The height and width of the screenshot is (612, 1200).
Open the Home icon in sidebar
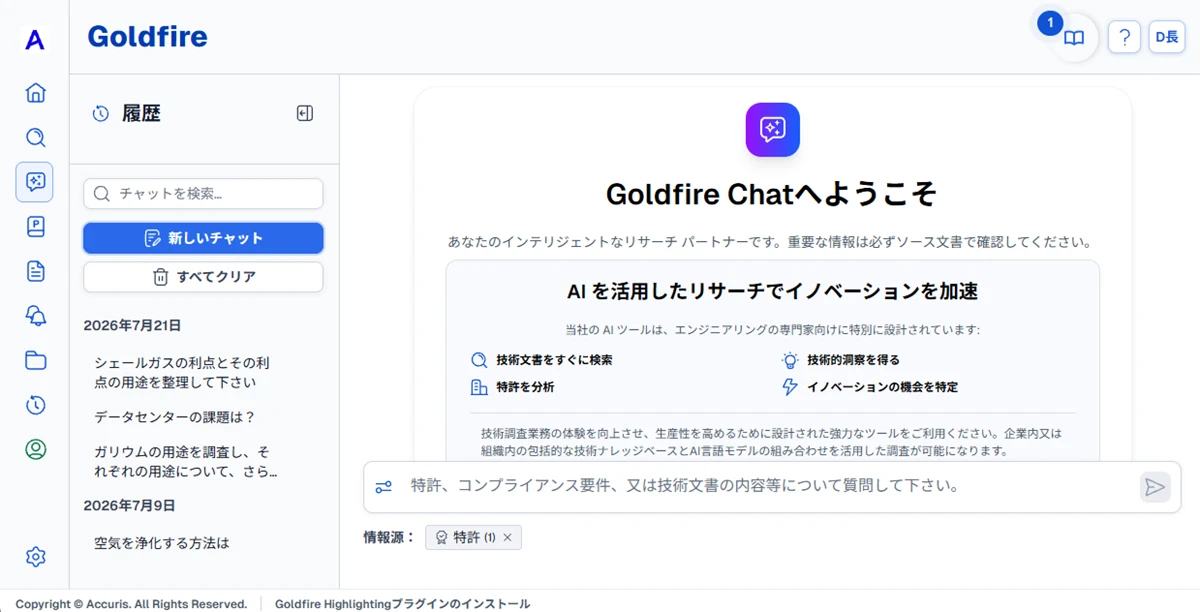35,93
